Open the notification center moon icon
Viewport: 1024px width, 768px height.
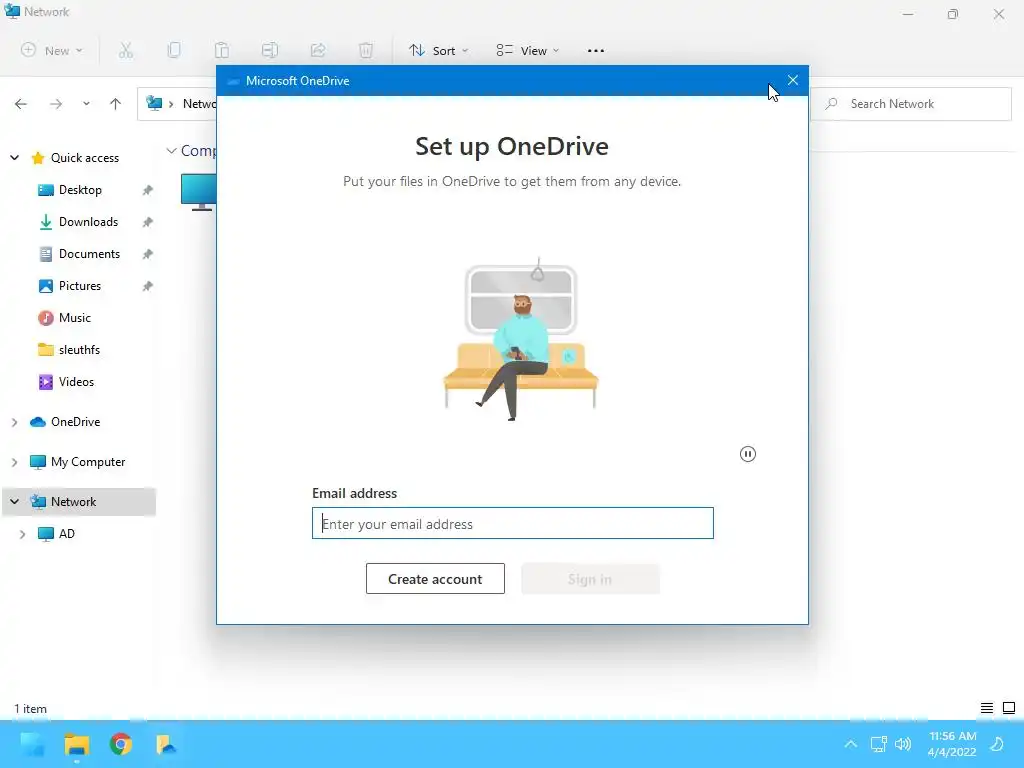[x=997, y=744]
